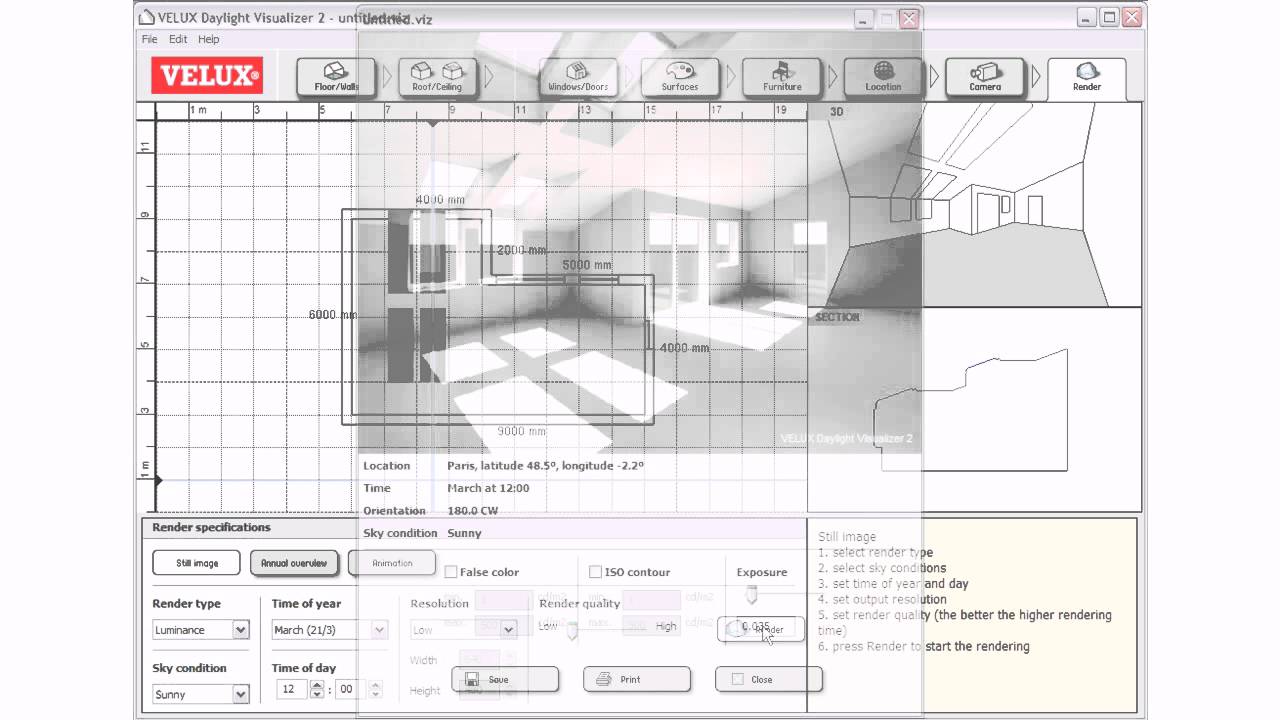
Task: Click the printer icon on Print
Action: 603,679
